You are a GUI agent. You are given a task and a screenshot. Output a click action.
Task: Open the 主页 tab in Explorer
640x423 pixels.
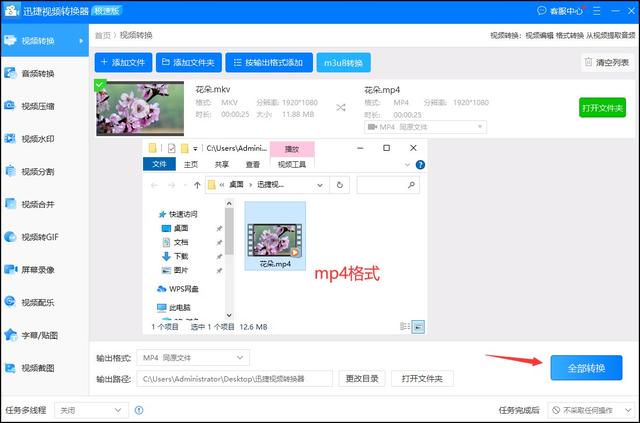click(191, 164)
